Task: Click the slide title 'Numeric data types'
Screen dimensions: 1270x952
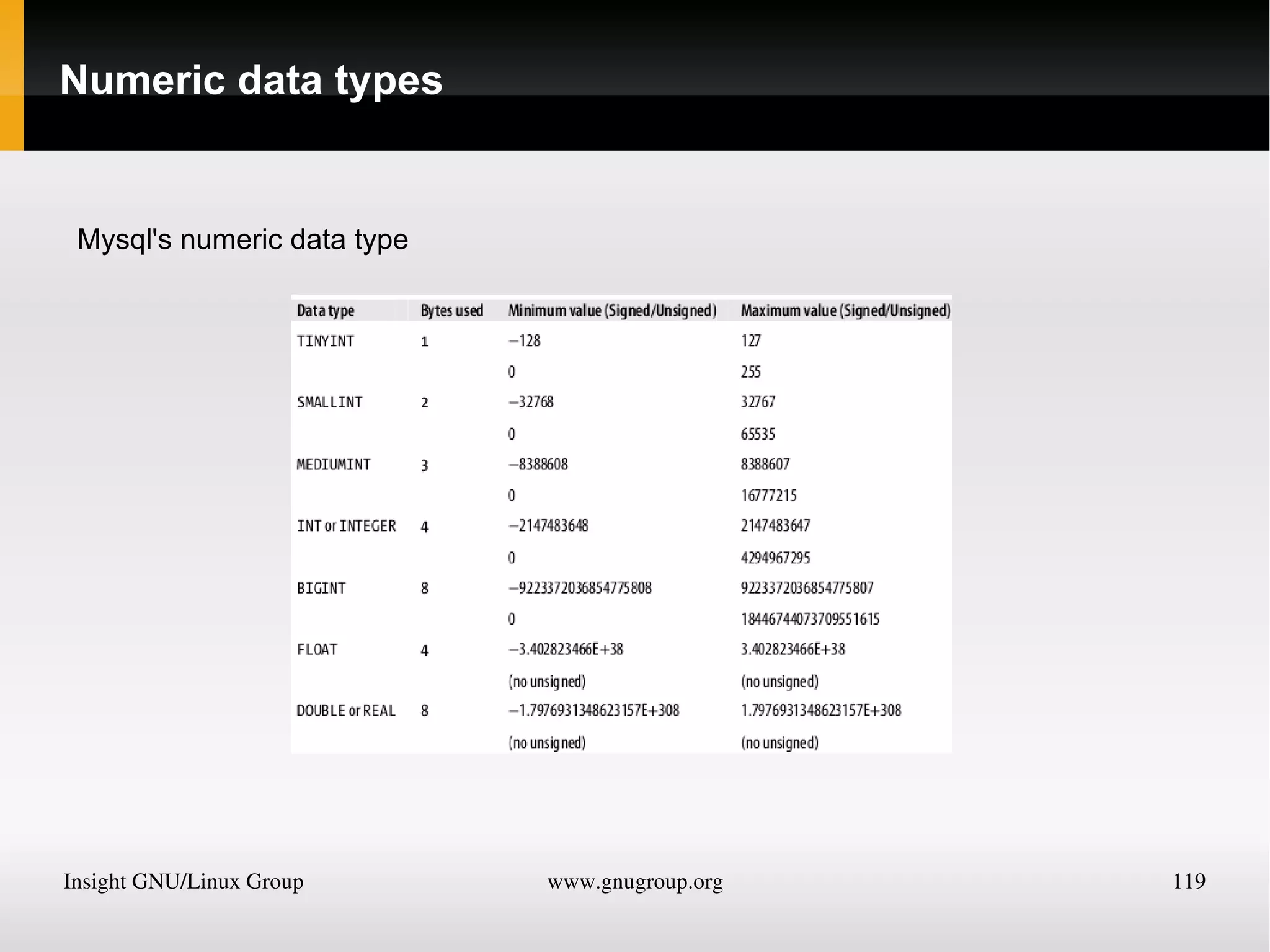Action: pos(251,81)
